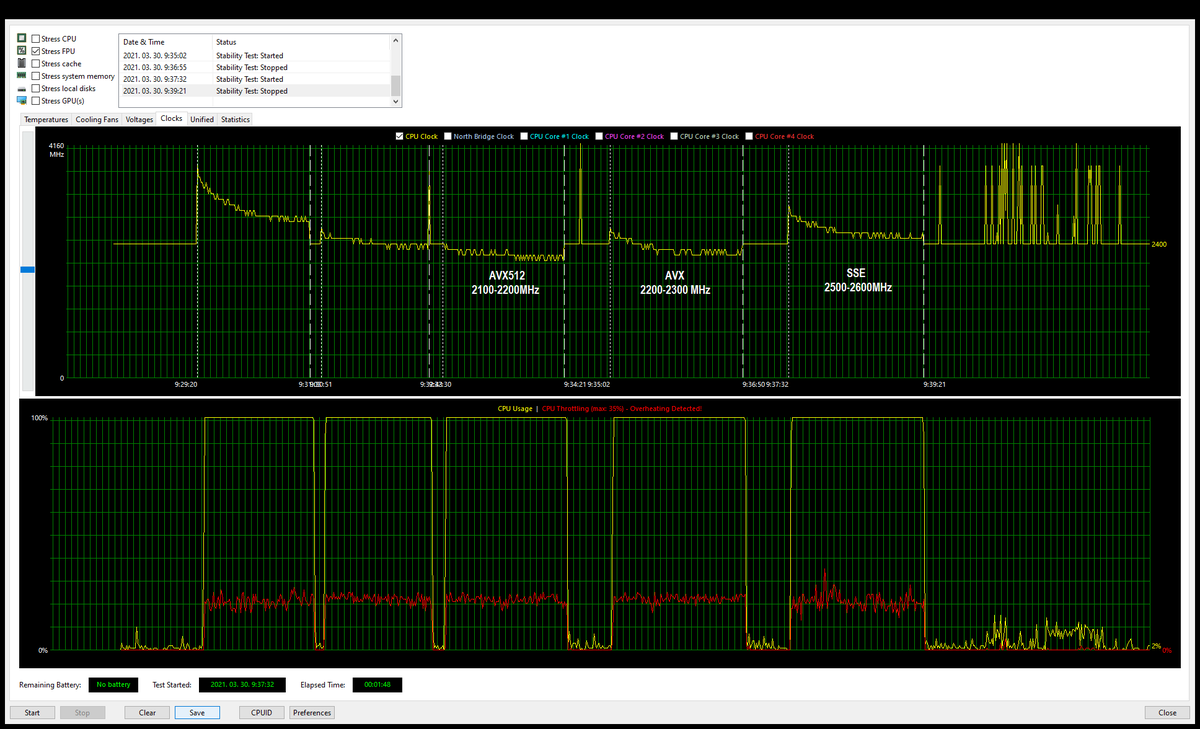
Task: Enable the Stress GPU(s) checkbox
Action: 36,101
